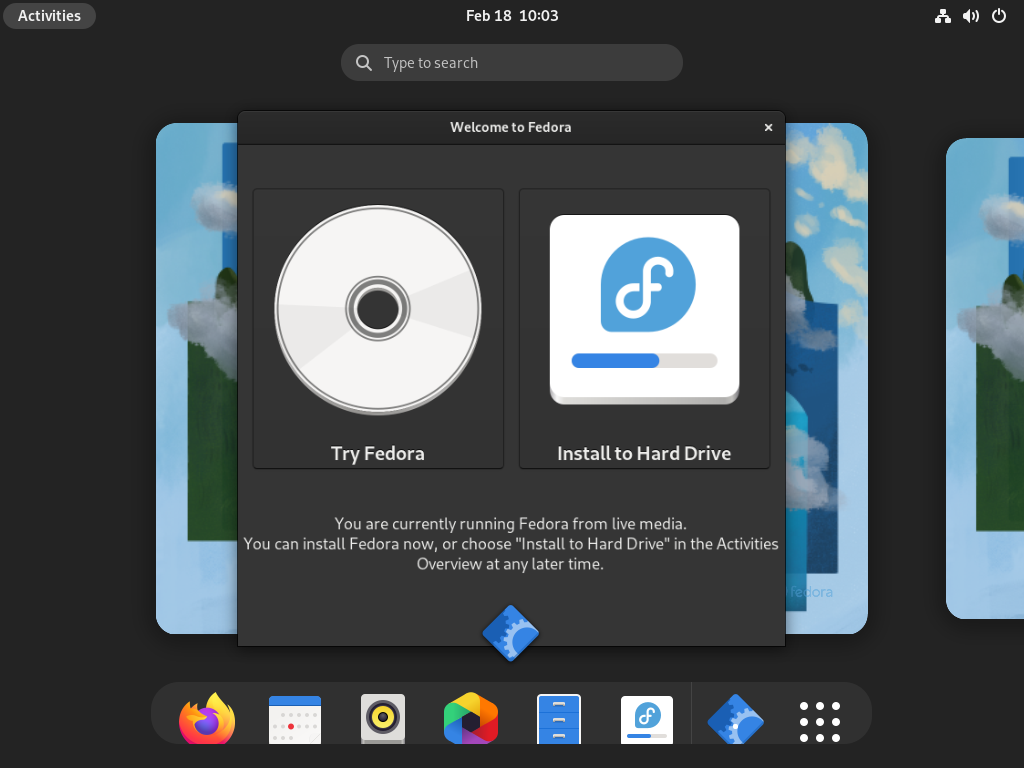Viewport: 1024px width, 768px height.
Task: Click the volume icon in the top bar
Action: point(970,16)
